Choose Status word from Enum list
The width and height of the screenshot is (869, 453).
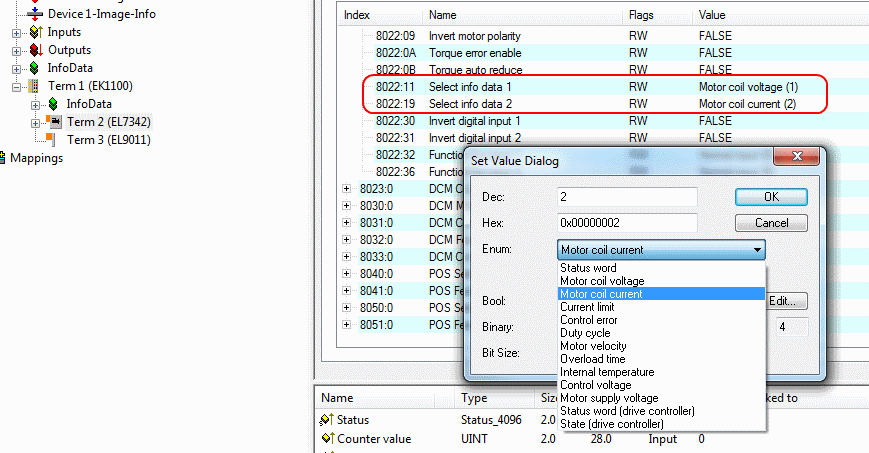pyautogui.click(x=661, y=268)
